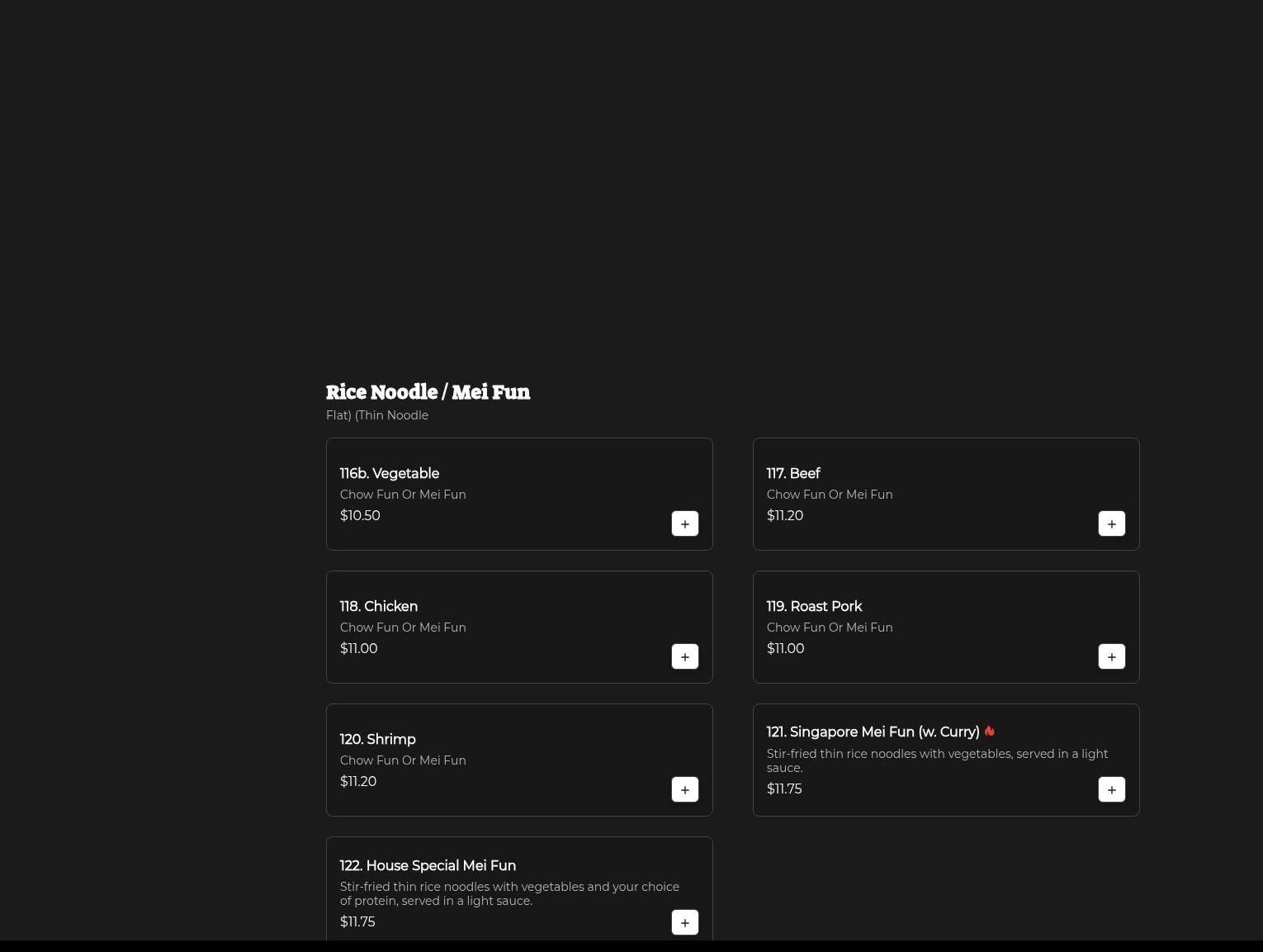The width and height of the screenshot is (1263, 952).
Task: Click the plus icon on 119. Roast Pork
Action: pyautogui.click(x=1111, y=656)
